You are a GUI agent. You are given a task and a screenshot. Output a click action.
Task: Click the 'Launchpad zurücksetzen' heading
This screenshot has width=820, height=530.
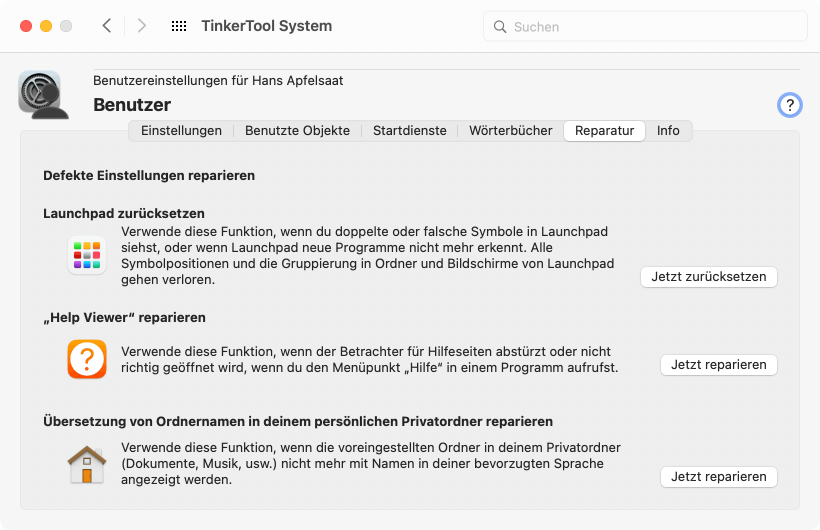pyautogui.click(x=124, y=213)
